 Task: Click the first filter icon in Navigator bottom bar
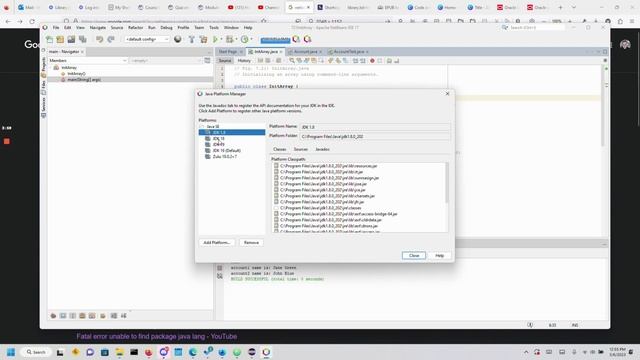coord(53,316)
